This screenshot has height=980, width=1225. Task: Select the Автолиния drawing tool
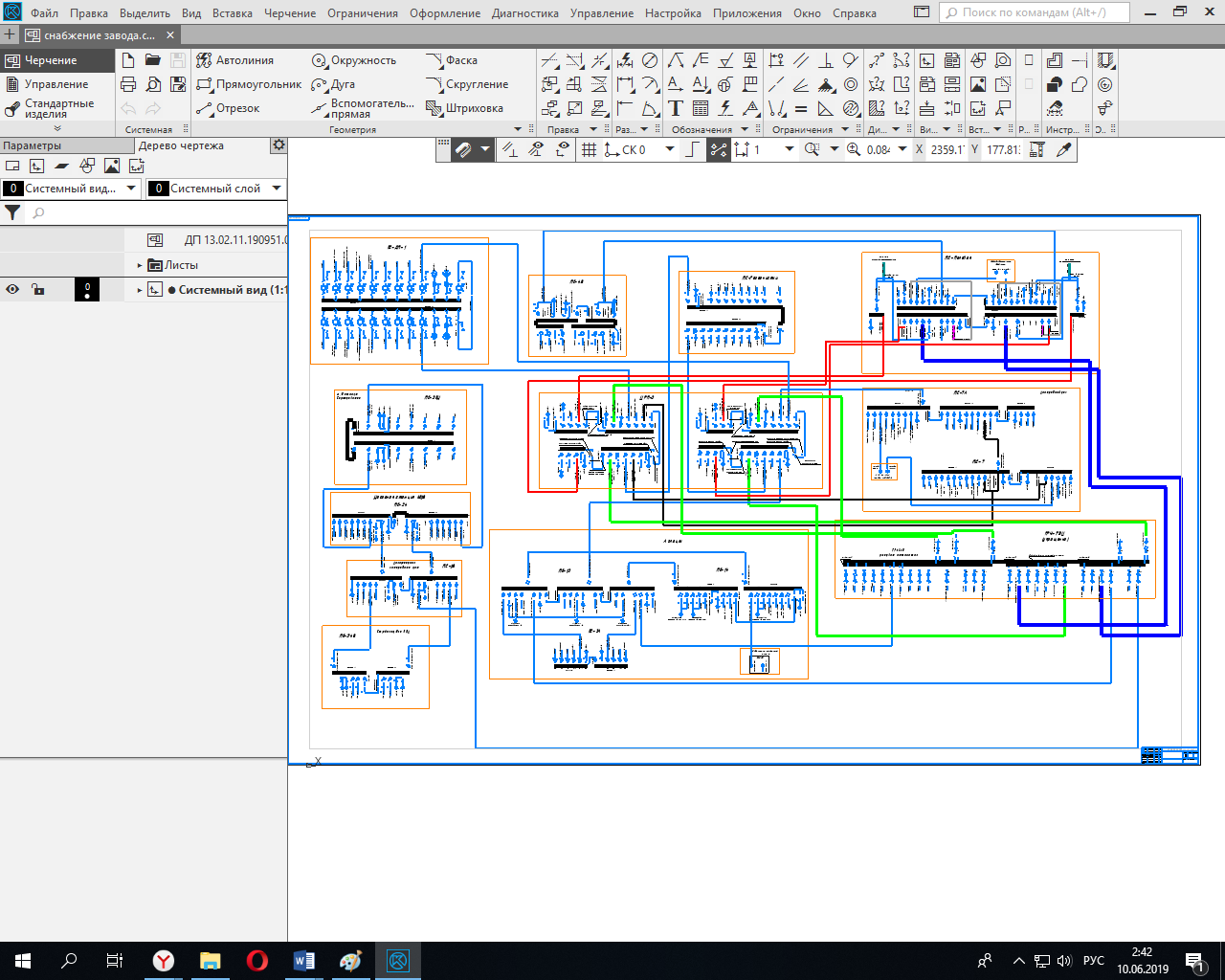tap(235, 60)
